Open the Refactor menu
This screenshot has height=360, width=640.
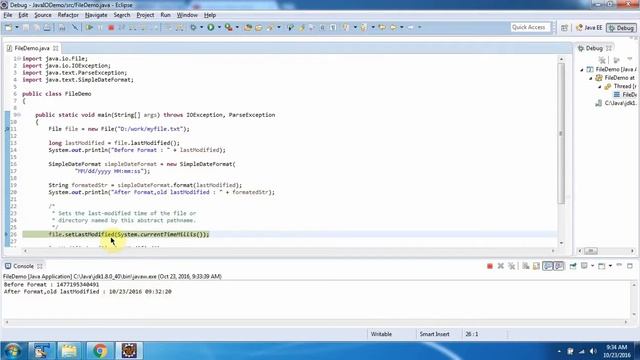click(x=68, y=15)
